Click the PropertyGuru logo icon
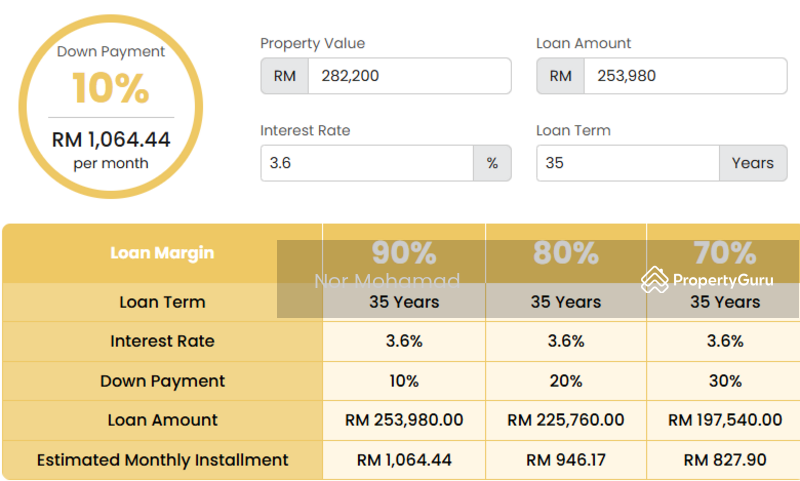This screenshot has width=800, height=481. (x=654, y=280)
